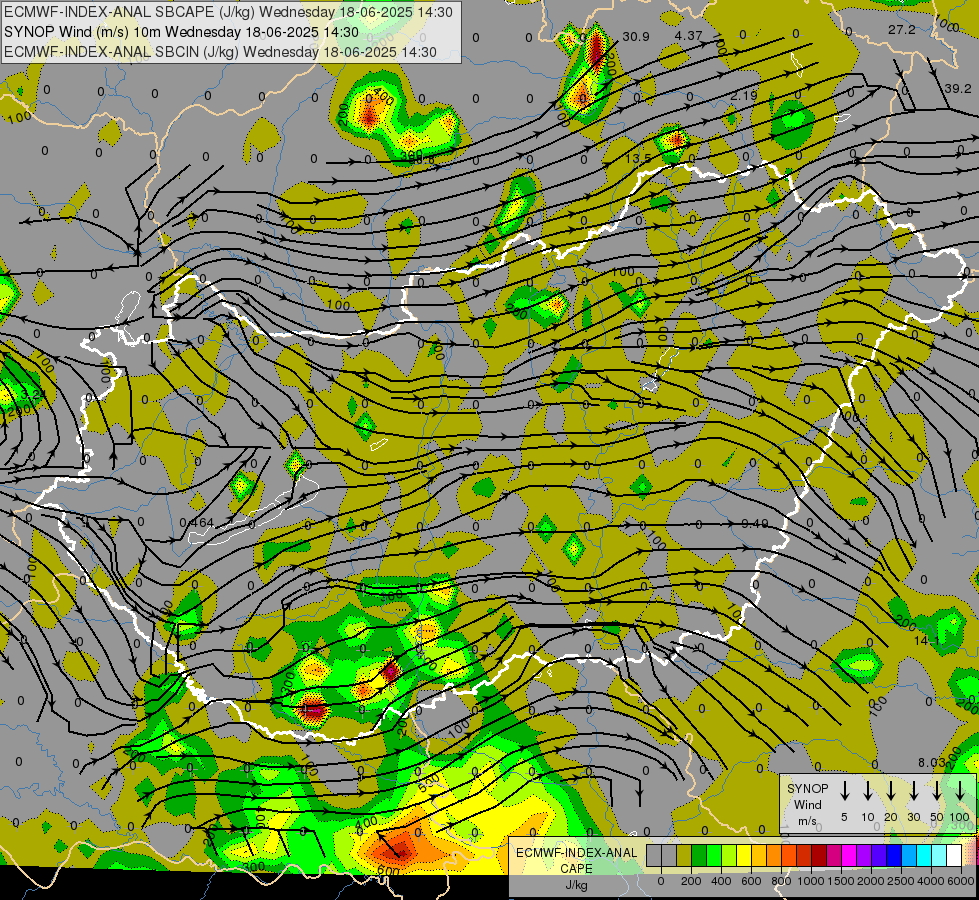Click the wind legend arrow above 10
The image size is (979, 900).
pyautogui.click(x=867, y=791)
